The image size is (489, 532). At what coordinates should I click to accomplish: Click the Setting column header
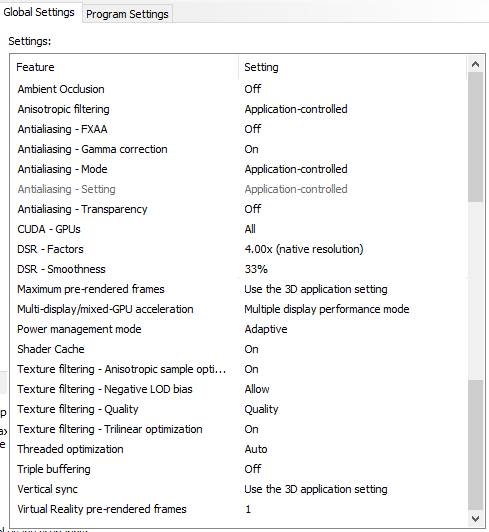353,67
